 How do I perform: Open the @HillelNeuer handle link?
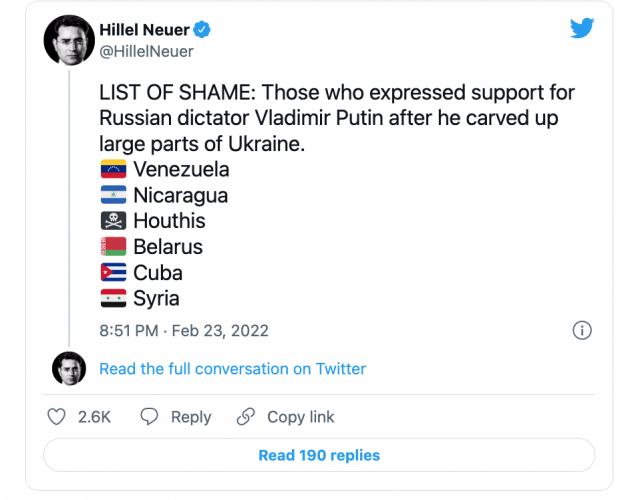pyautogui.click(x=146, y=51)
